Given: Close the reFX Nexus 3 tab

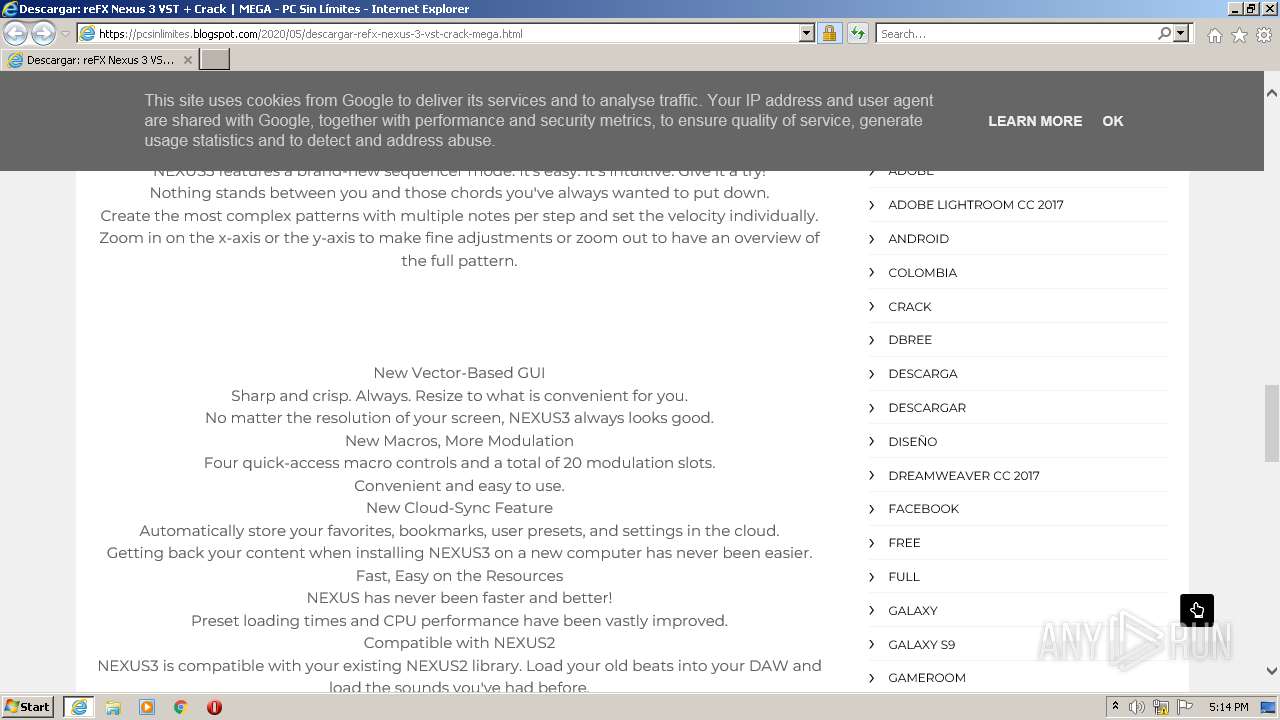Looking at the screenshot, I should tap(187, 60).
